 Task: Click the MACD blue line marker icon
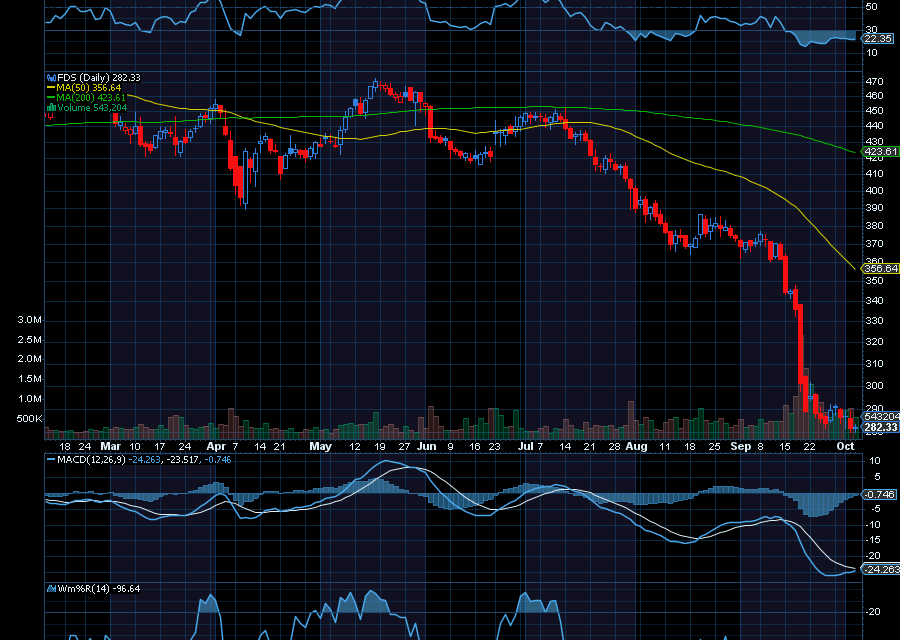point(50,459)
